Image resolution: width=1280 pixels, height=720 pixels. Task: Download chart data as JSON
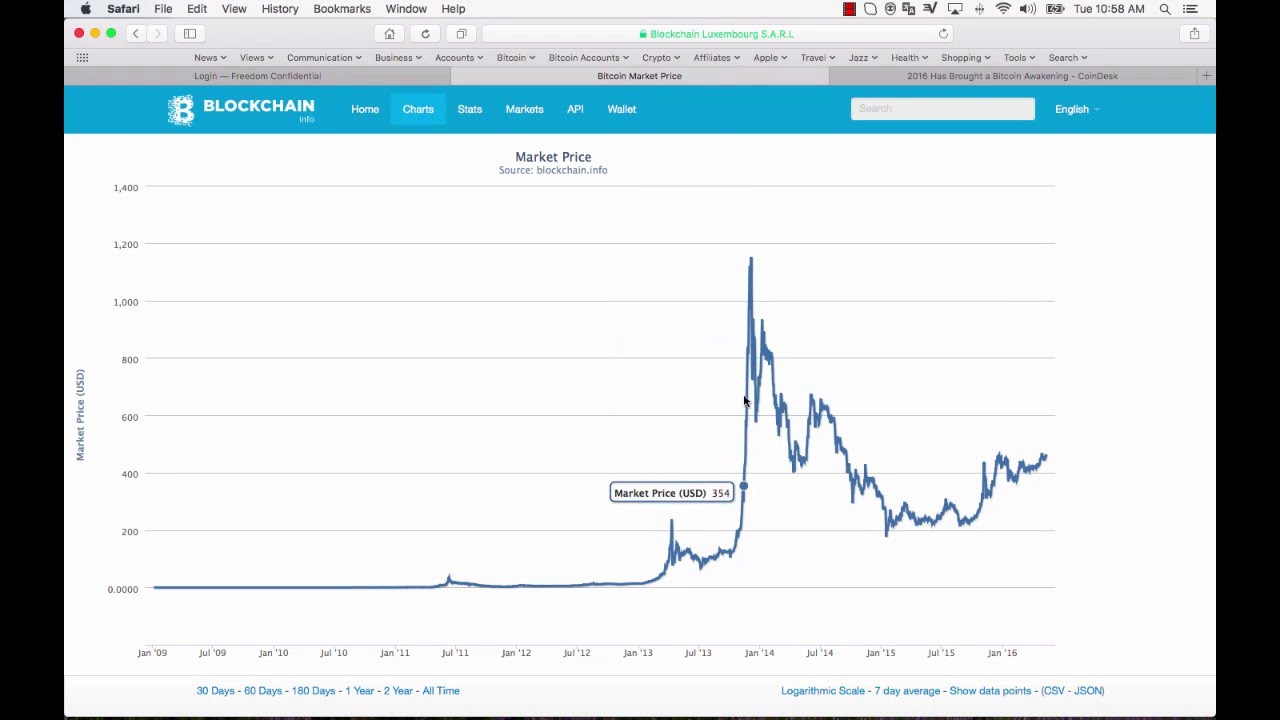1087,691
